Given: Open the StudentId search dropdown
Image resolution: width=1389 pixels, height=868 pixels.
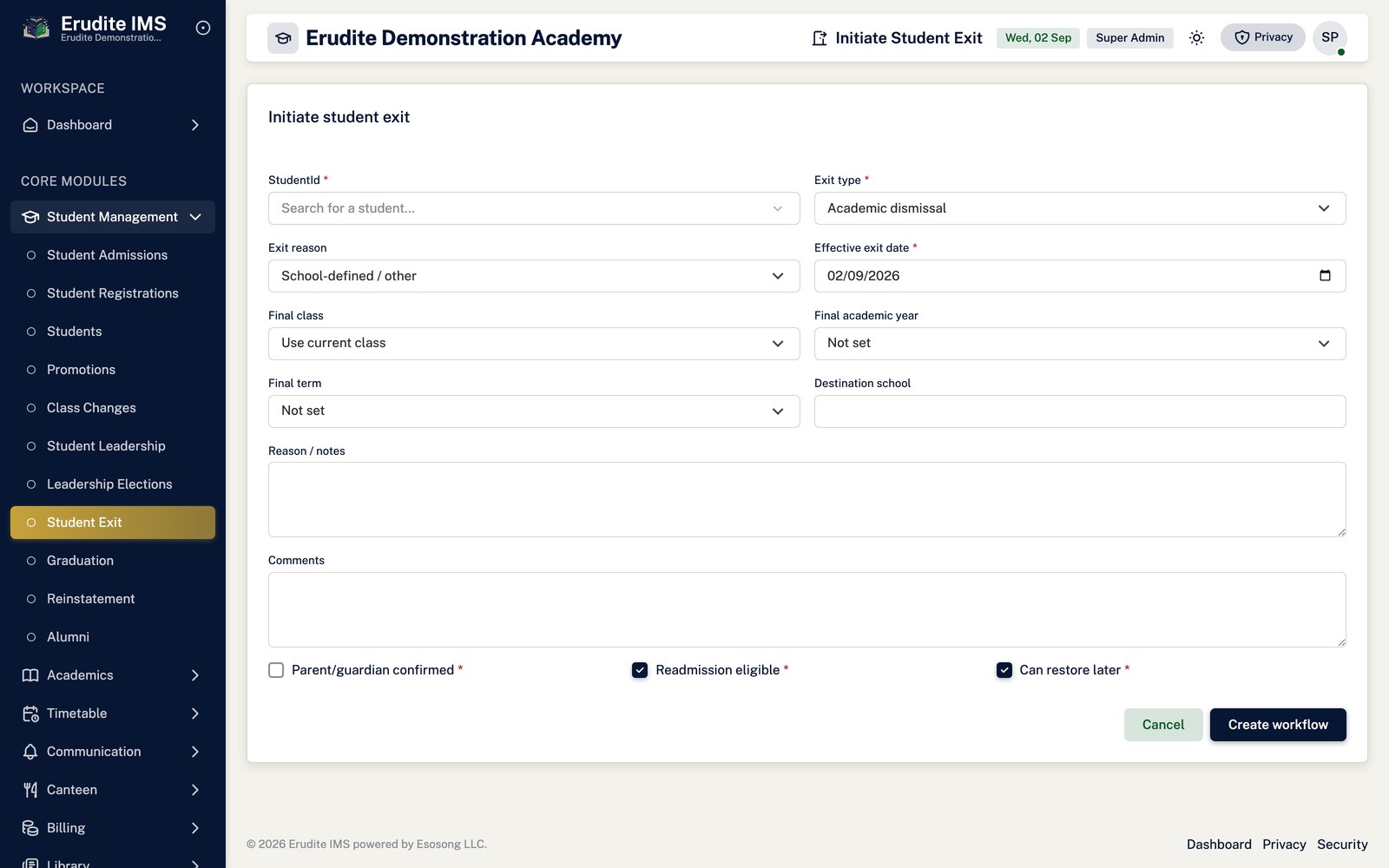Looking at the screenshot, I should pyautogui.click(x=534, y=208).
